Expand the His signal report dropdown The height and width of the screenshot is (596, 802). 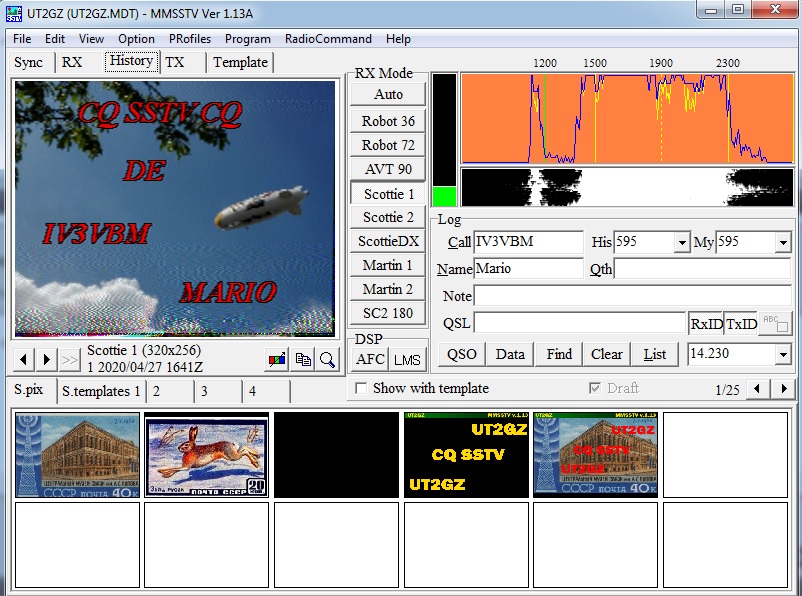(x=682, y=243)
